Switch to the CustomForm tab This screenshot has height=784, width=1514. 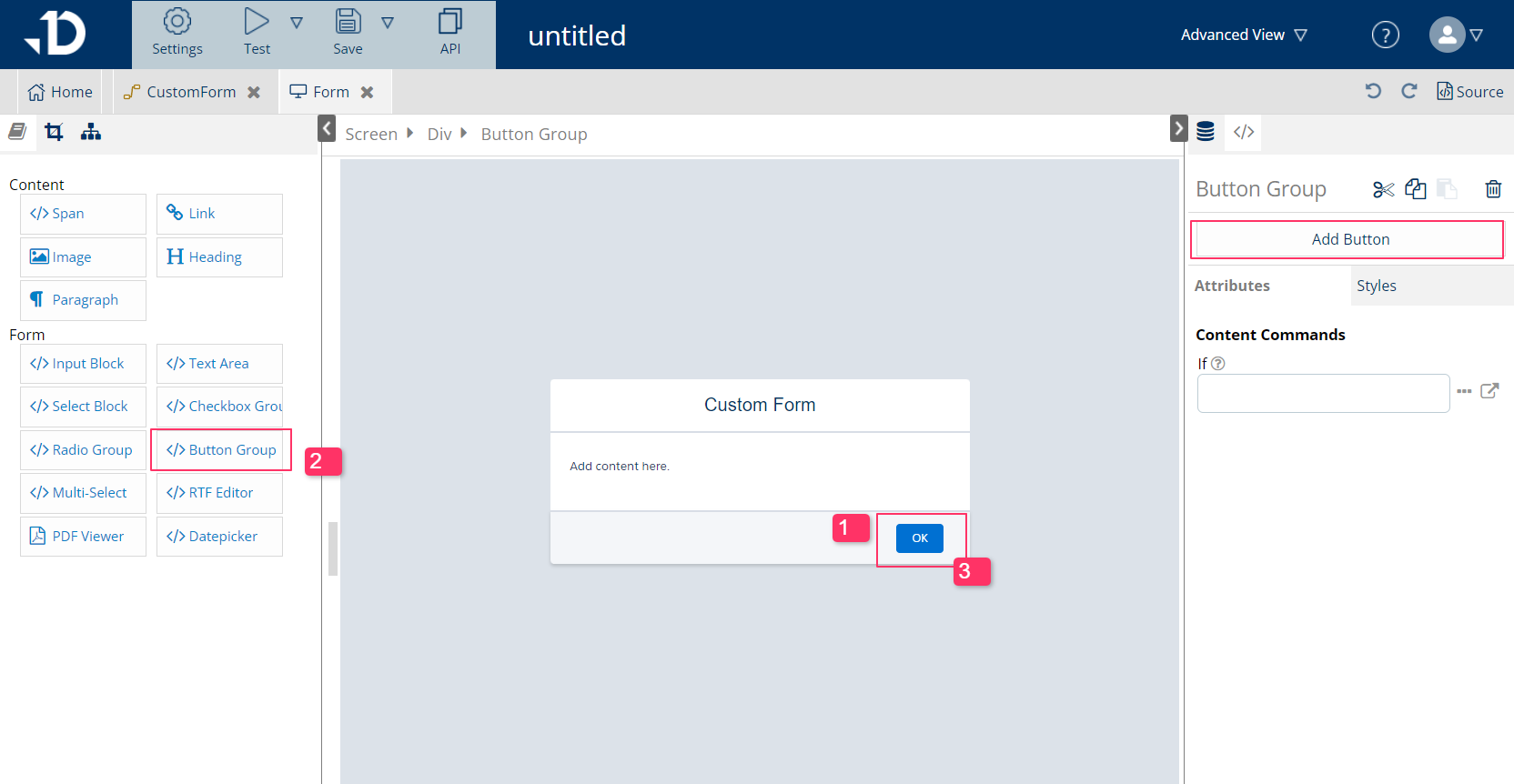click(x=189, y=91)
